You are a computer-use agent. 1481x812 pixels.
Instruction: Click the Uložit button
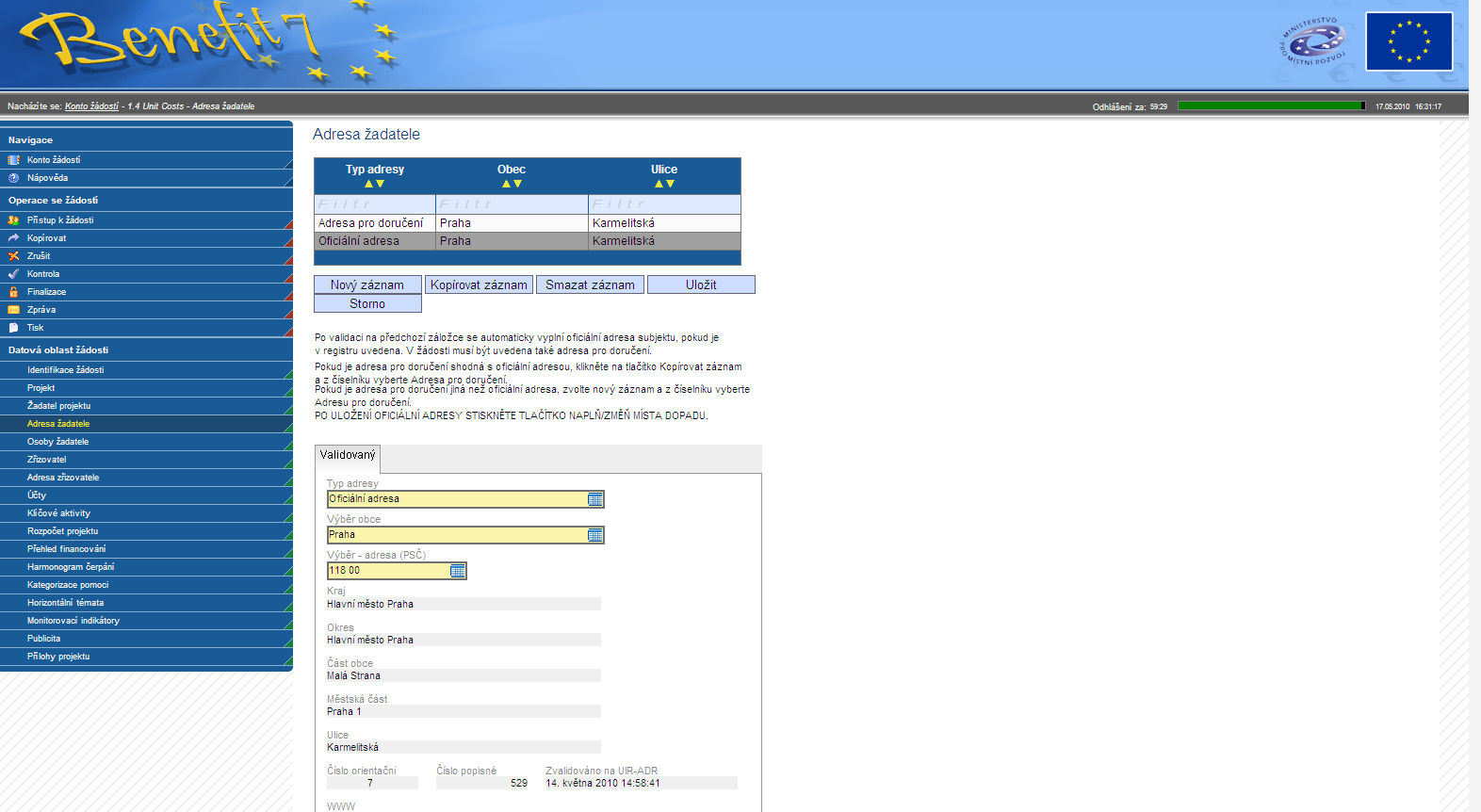(x=701, y=284)
